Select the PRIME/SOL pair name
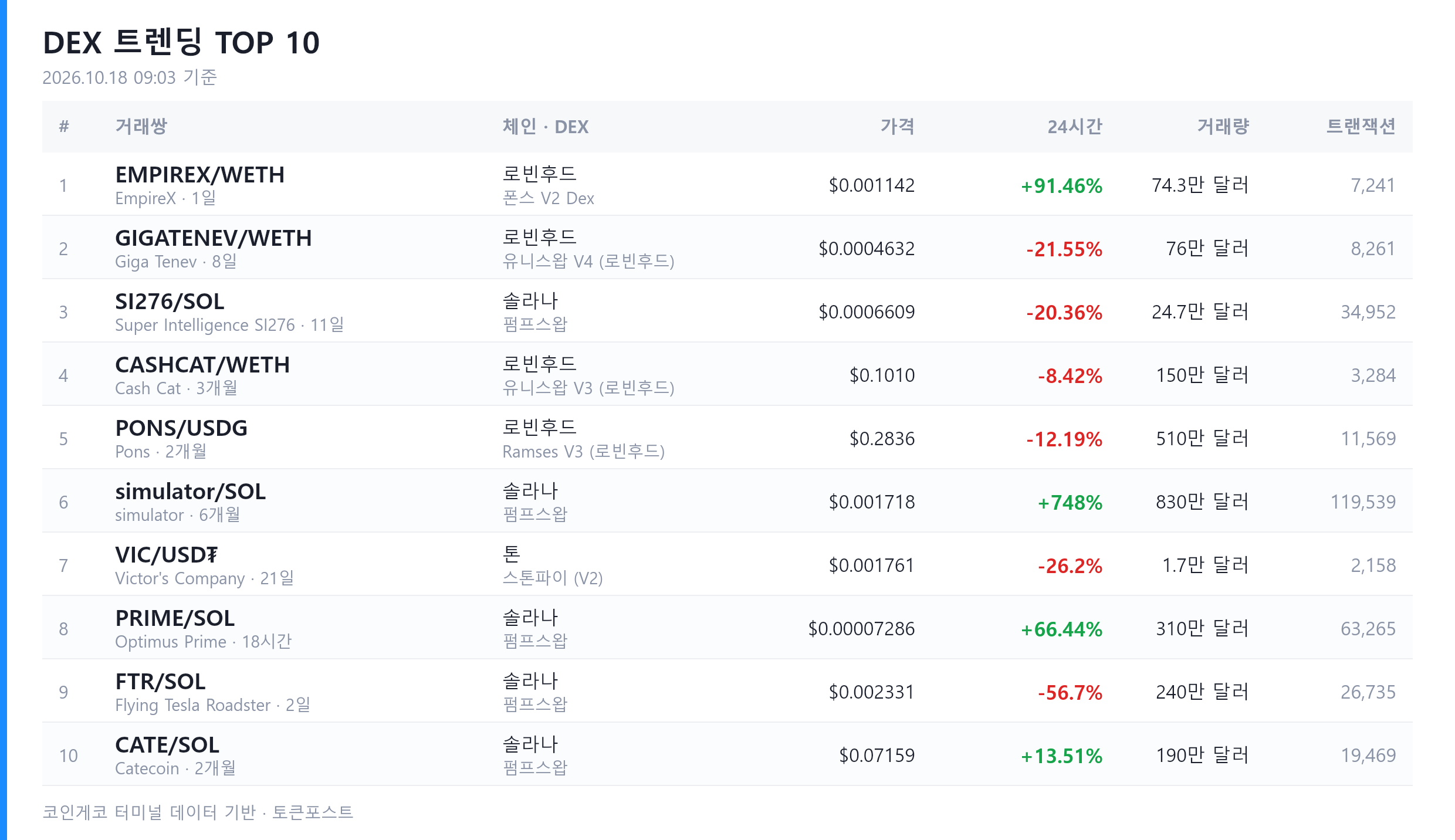Viewport: 1455px width, 840px height. (175, 618)
